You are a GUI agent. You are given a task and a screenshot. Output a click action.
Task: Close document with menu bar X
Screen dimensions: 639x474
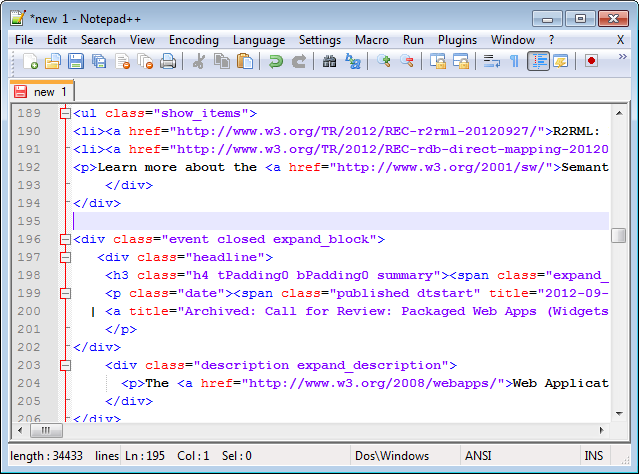tap(620, 40)
